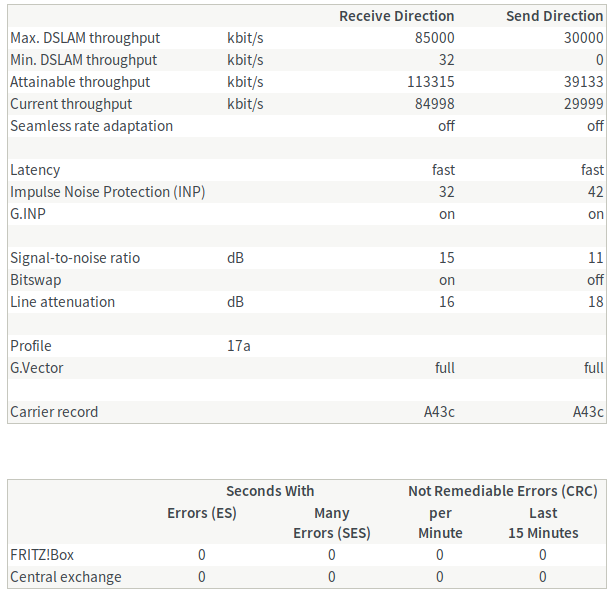Click the Send Direction column header
613x595 pixels.
(554, 16)
